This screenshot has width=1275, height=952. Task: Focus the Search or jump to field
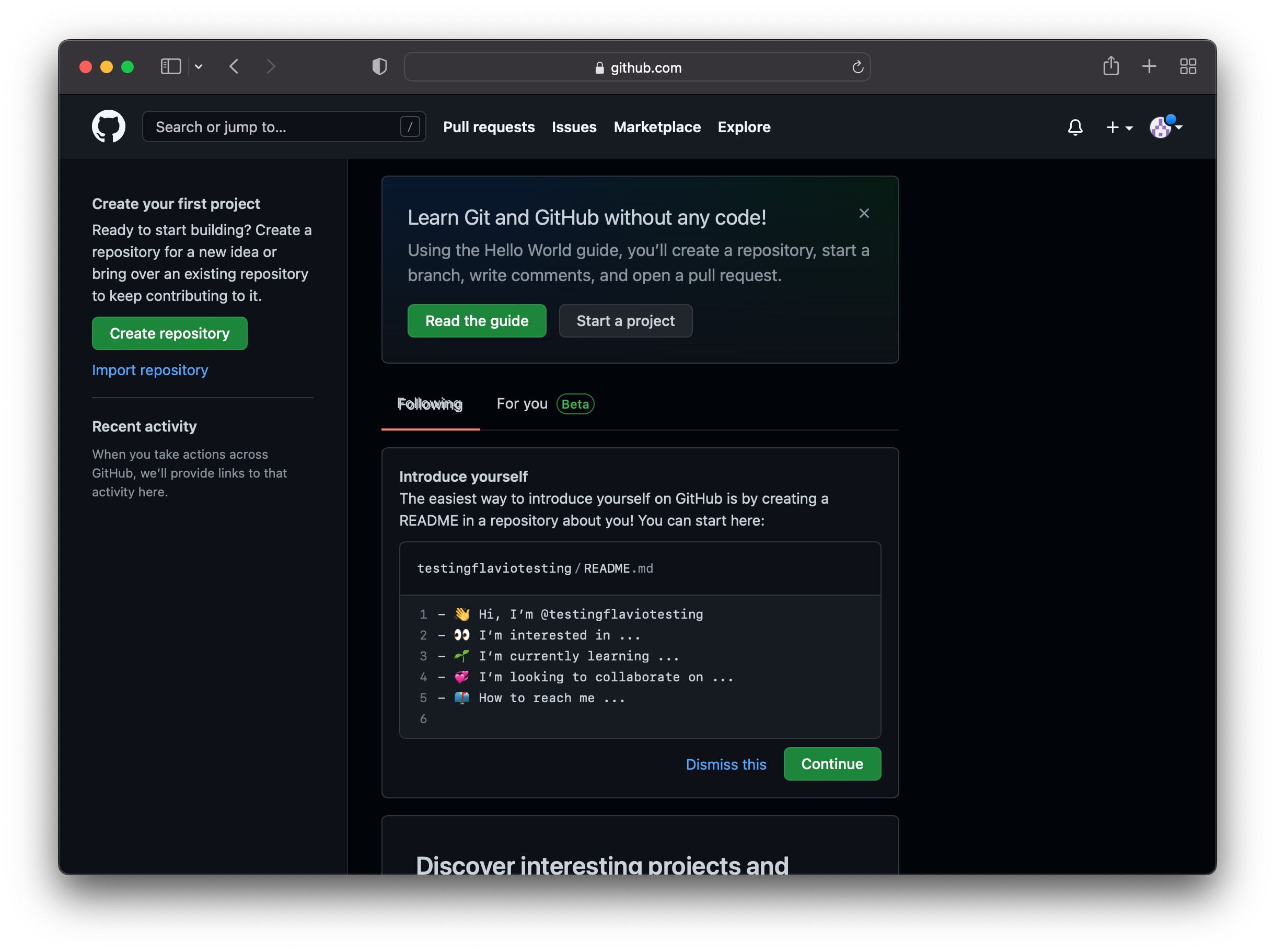tap(283, 127)
